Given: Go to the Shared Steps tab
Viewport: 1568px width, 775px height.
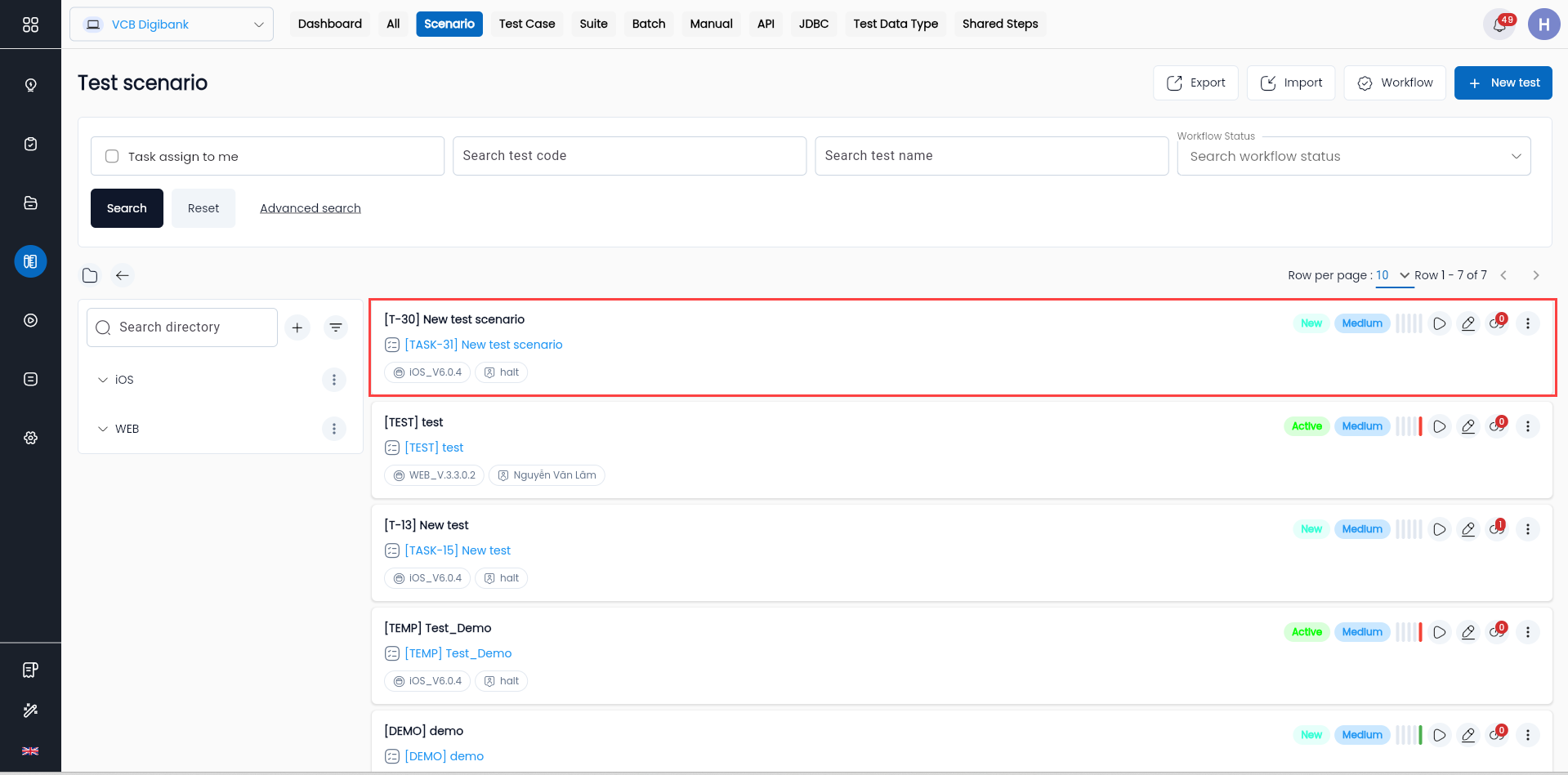Looking at the screenshot, I should [x=1000, y=24].
